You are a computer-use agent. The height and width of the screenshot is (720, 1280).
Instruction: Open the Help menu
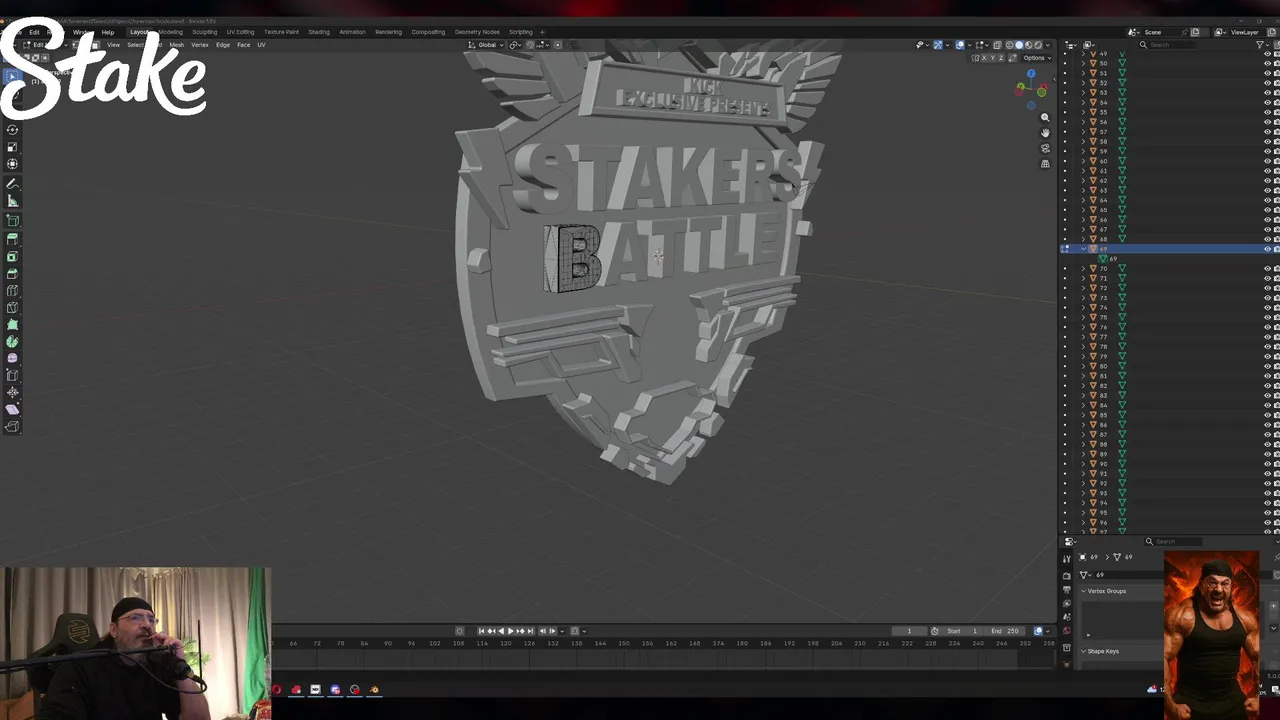point(107,32)
